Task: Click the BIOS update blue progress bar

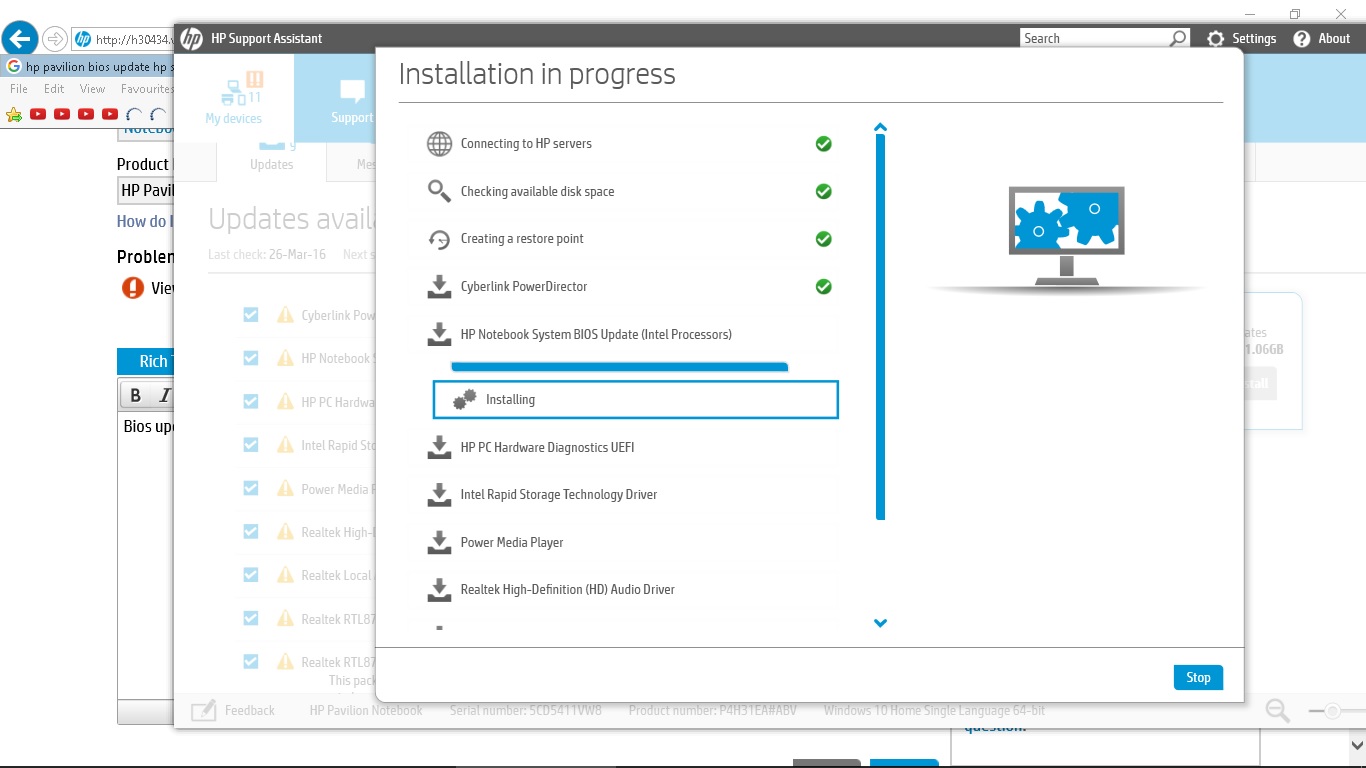Action: (x=620, y=367)
